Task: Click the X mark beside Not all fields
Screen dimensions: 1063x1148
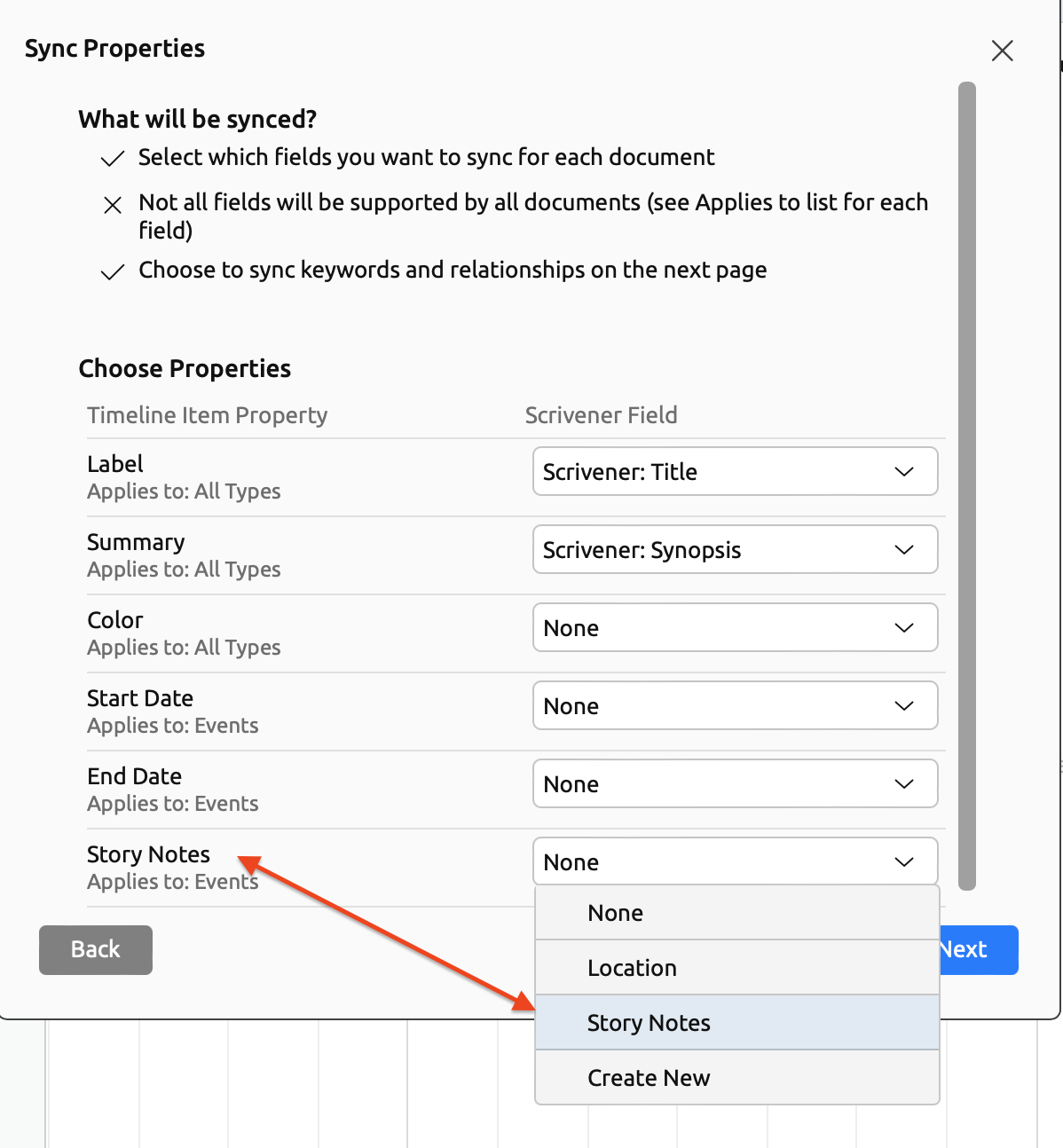Action: click(113, 206)
